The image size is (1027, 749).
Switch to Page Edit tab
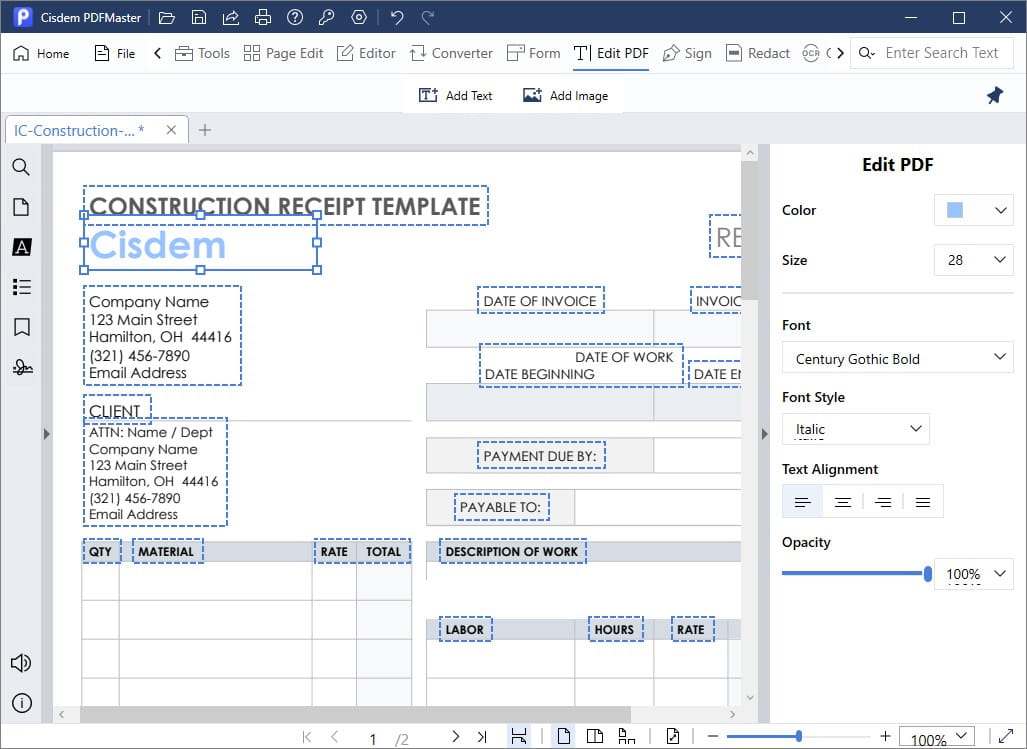[283, 53]
